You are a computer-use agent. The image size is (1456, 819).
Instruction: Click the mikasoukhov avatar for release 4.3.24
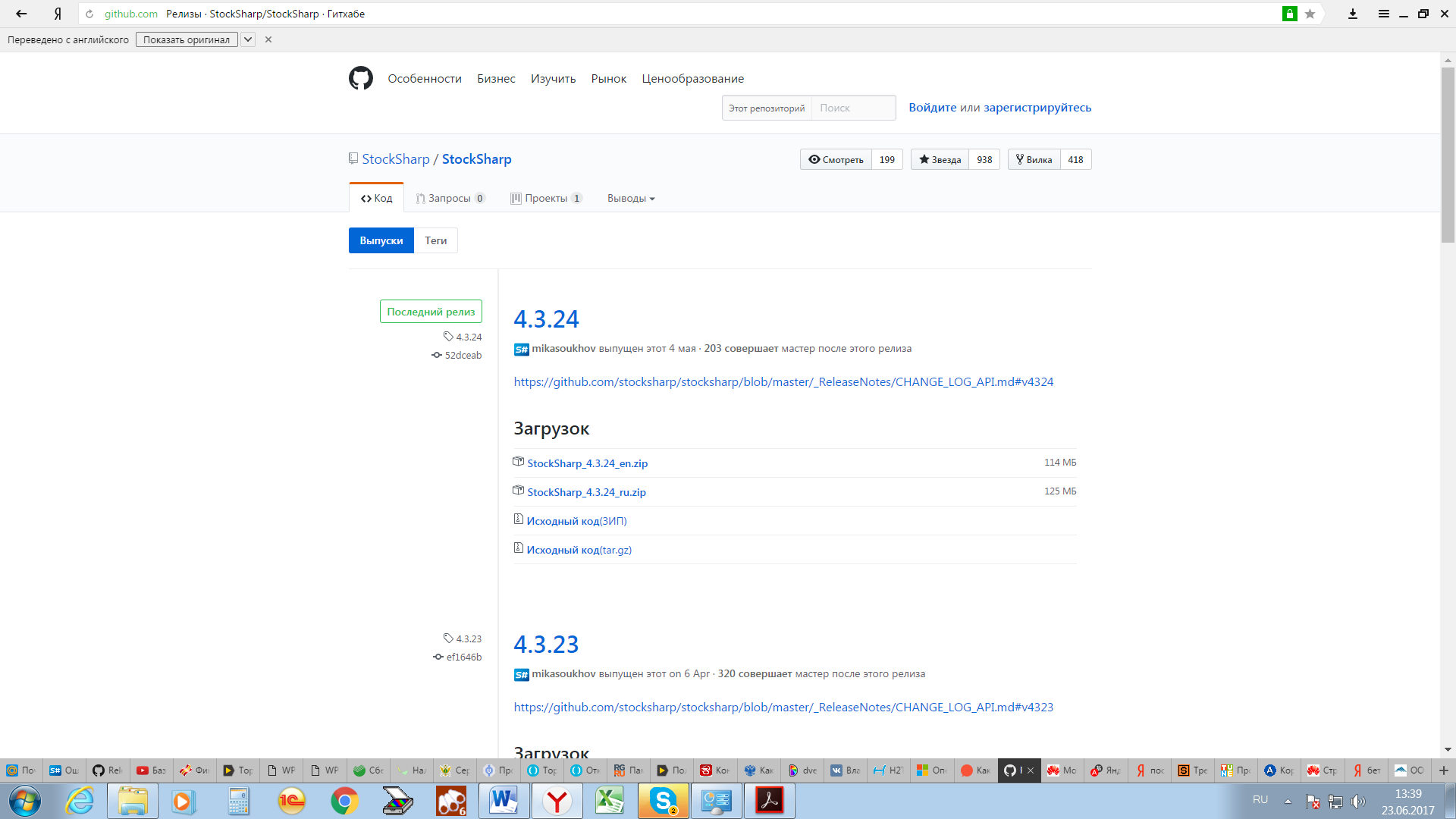(522, 349)
